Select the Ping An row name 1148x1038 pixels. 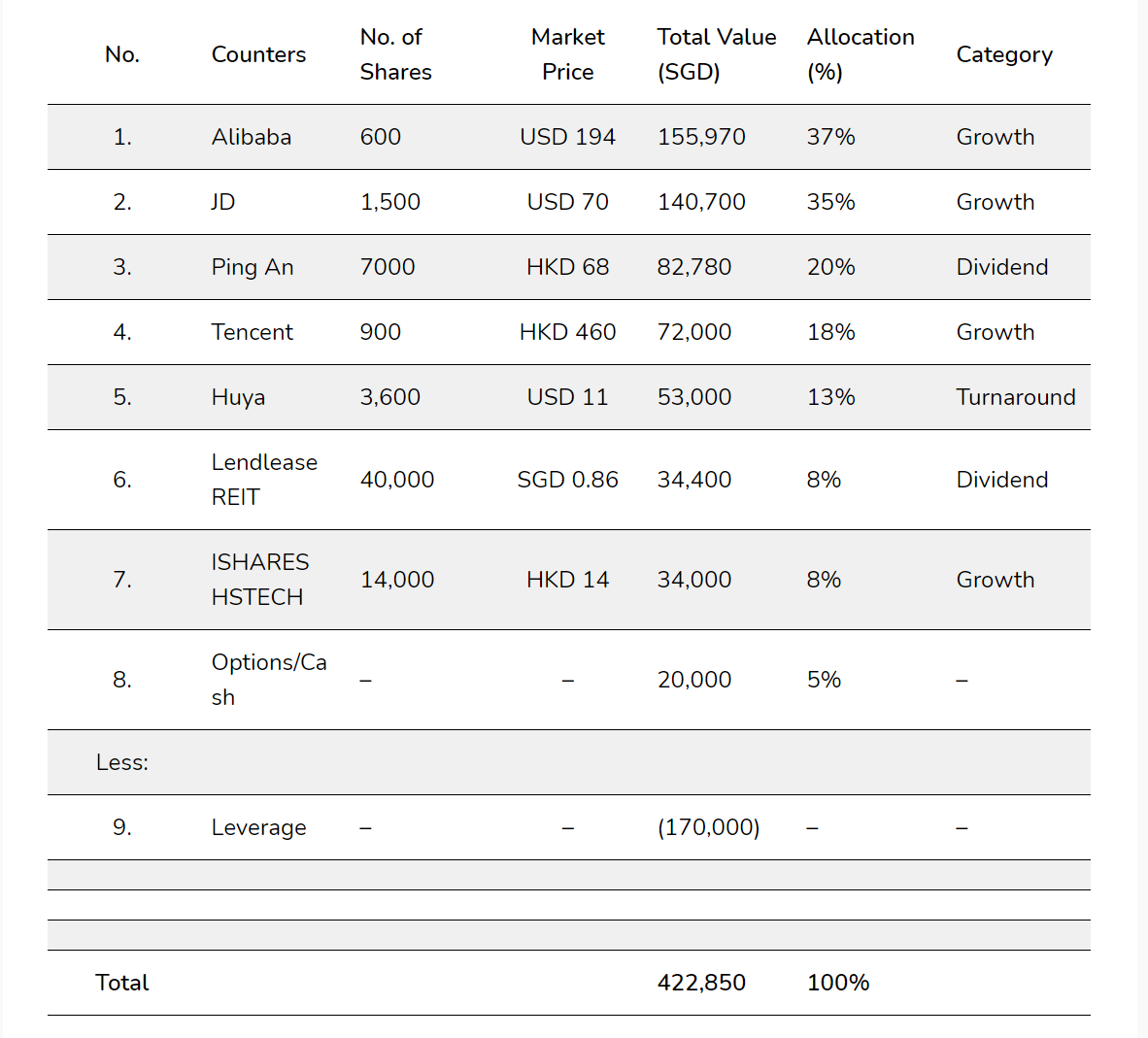click(252, 267)
